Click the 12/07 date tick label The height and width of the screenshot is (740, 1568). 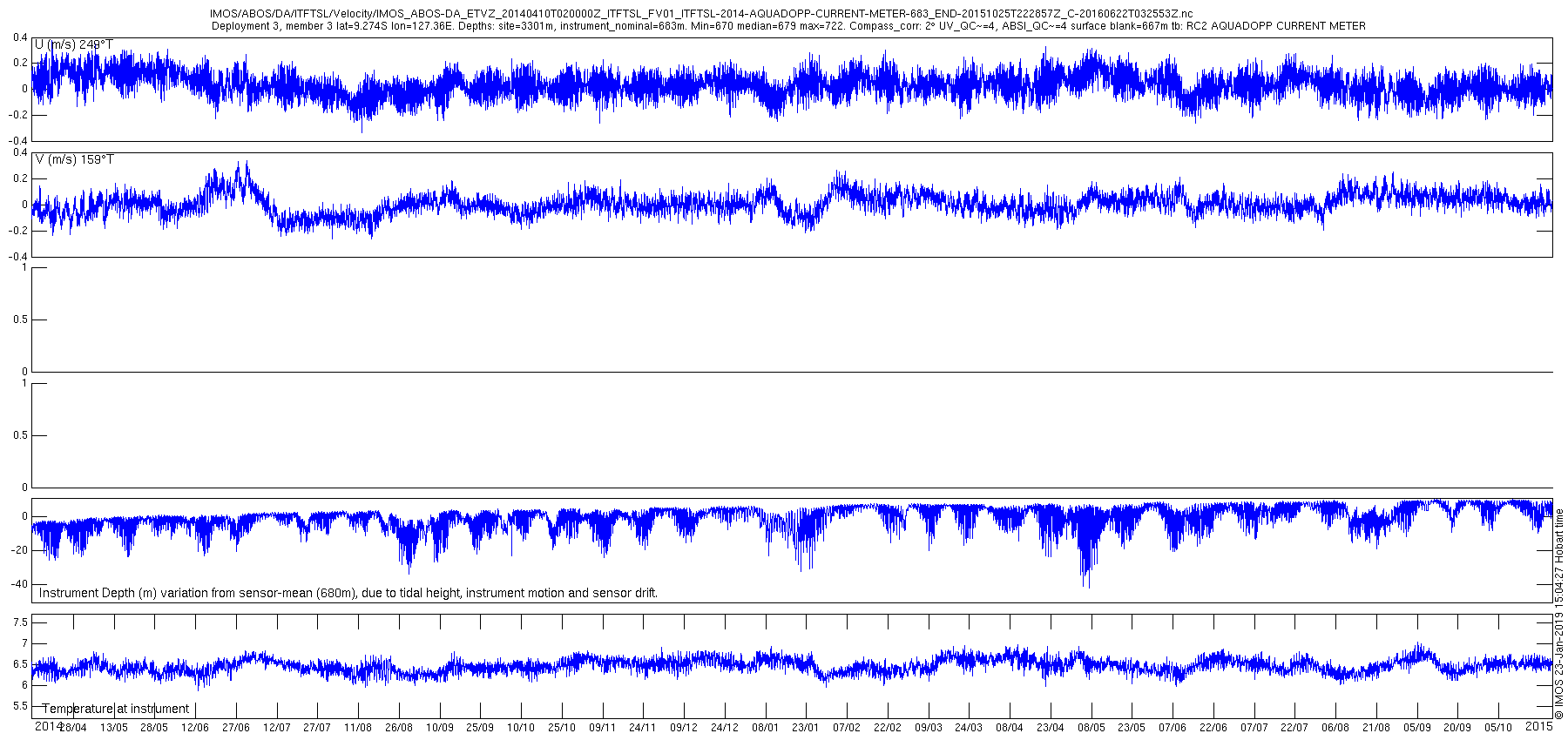[277, 728]
